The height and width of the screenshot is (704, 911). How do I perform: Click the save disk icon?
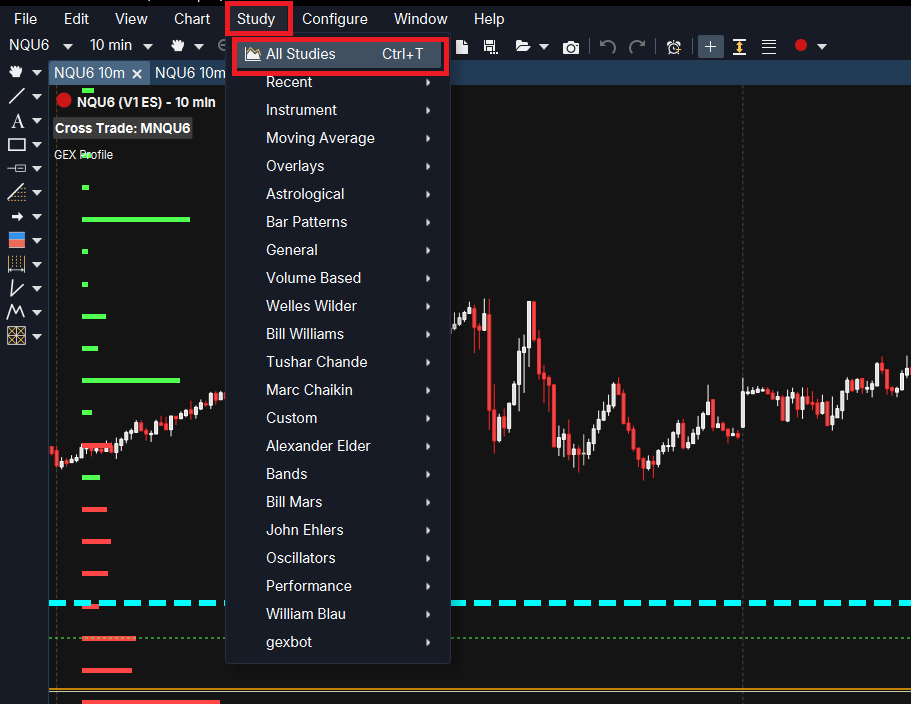[490, 47]
